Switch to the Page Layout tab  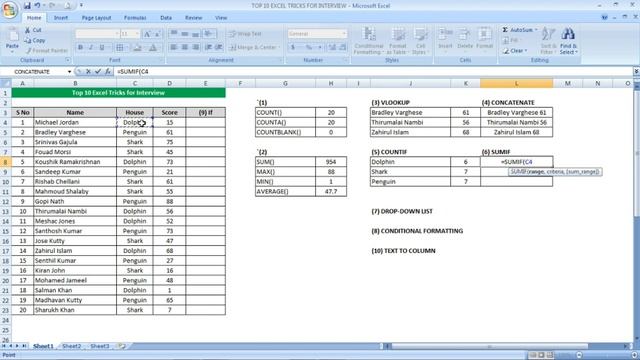[x=96, y=18]
